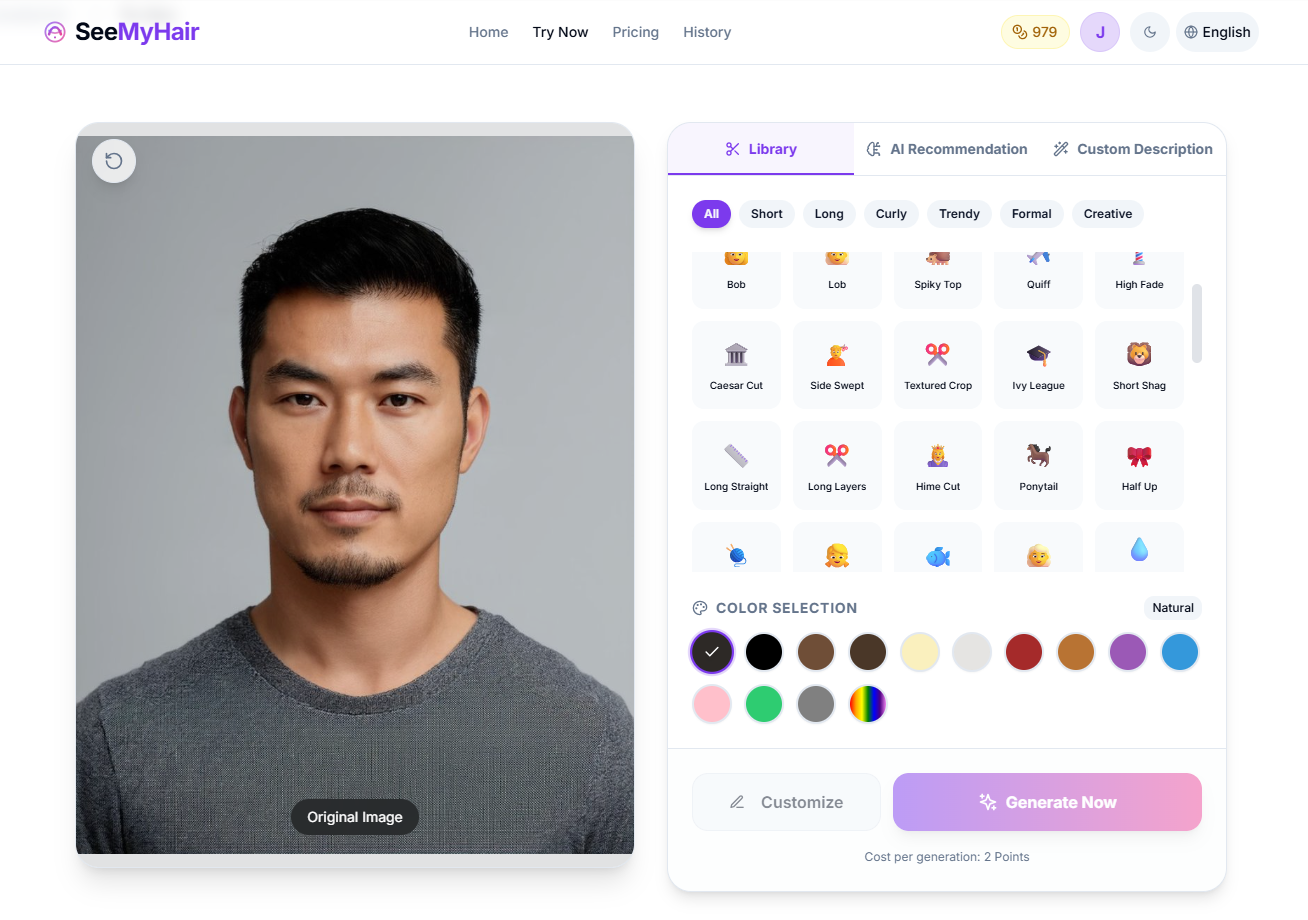Pick the Textured Crop hairstyle

[937, 364]
